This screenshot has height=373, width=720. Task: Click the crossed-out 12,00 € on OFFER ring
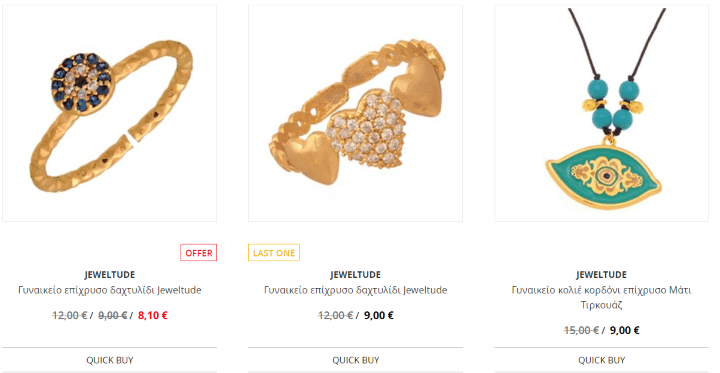point(70,315)
